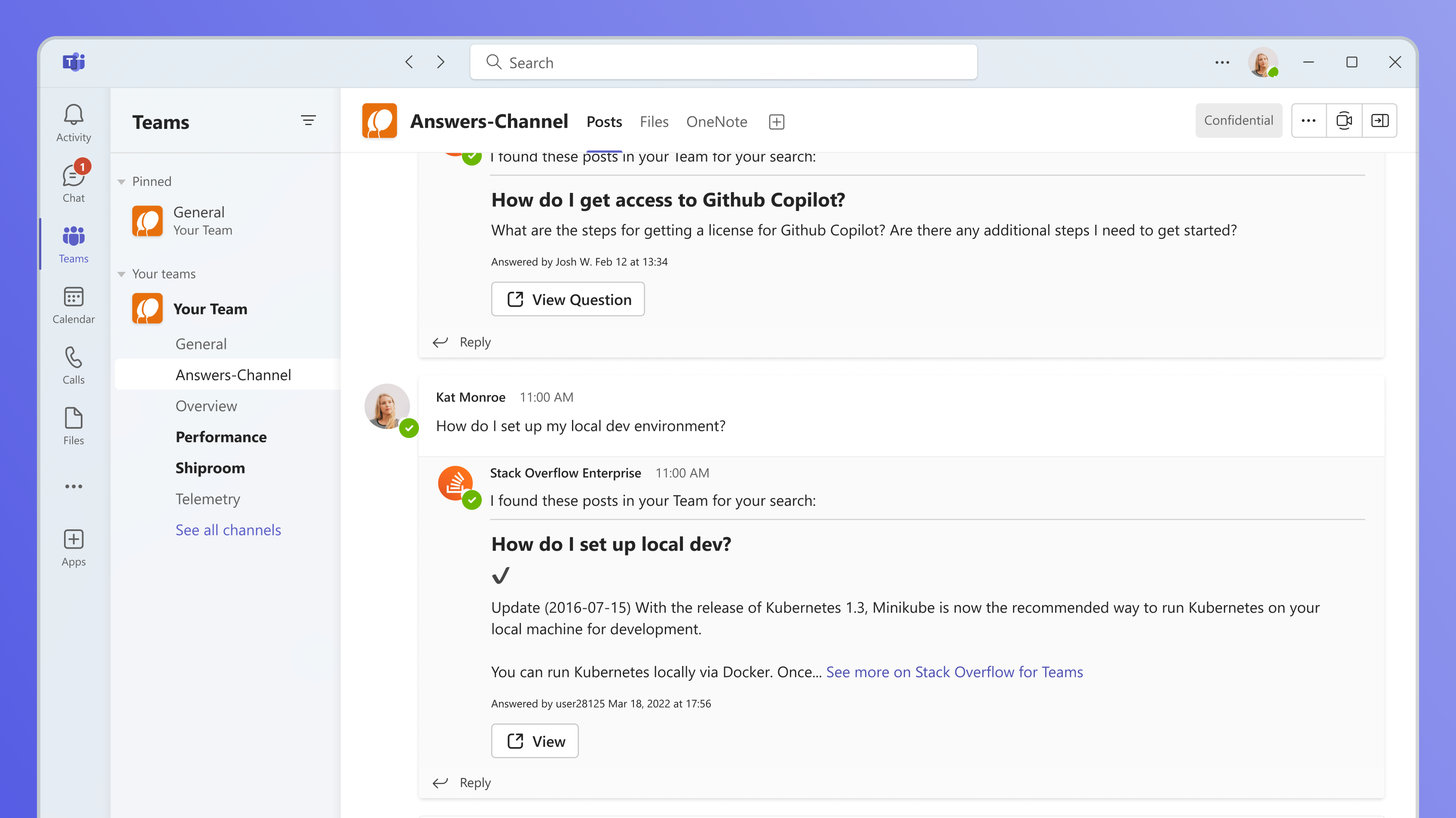Click the Stack Overflow Enterprise bot avatar
Image resolution: width=1456 pixels, height=818 pixels.
pyautogui.click(x=456, y=483)
